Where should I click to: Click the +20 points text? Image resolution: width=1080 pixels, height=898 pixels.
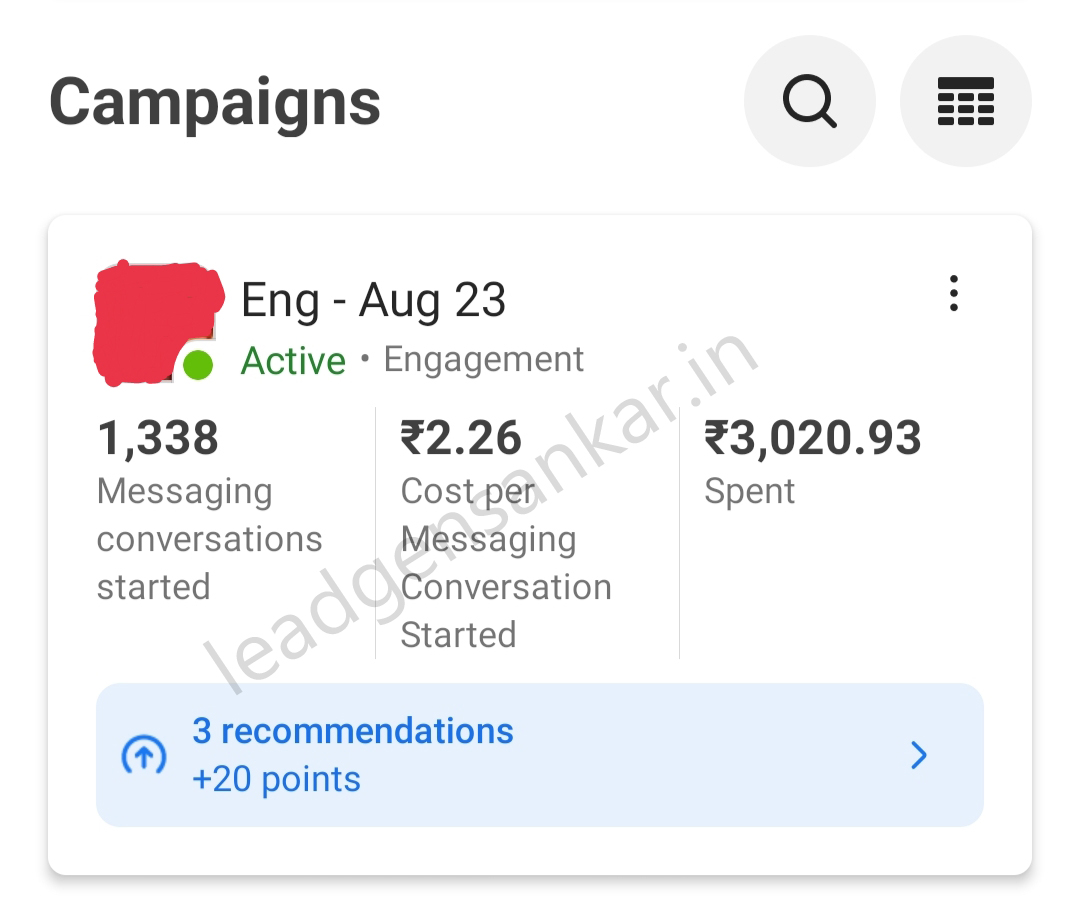[x=276, y=780]
